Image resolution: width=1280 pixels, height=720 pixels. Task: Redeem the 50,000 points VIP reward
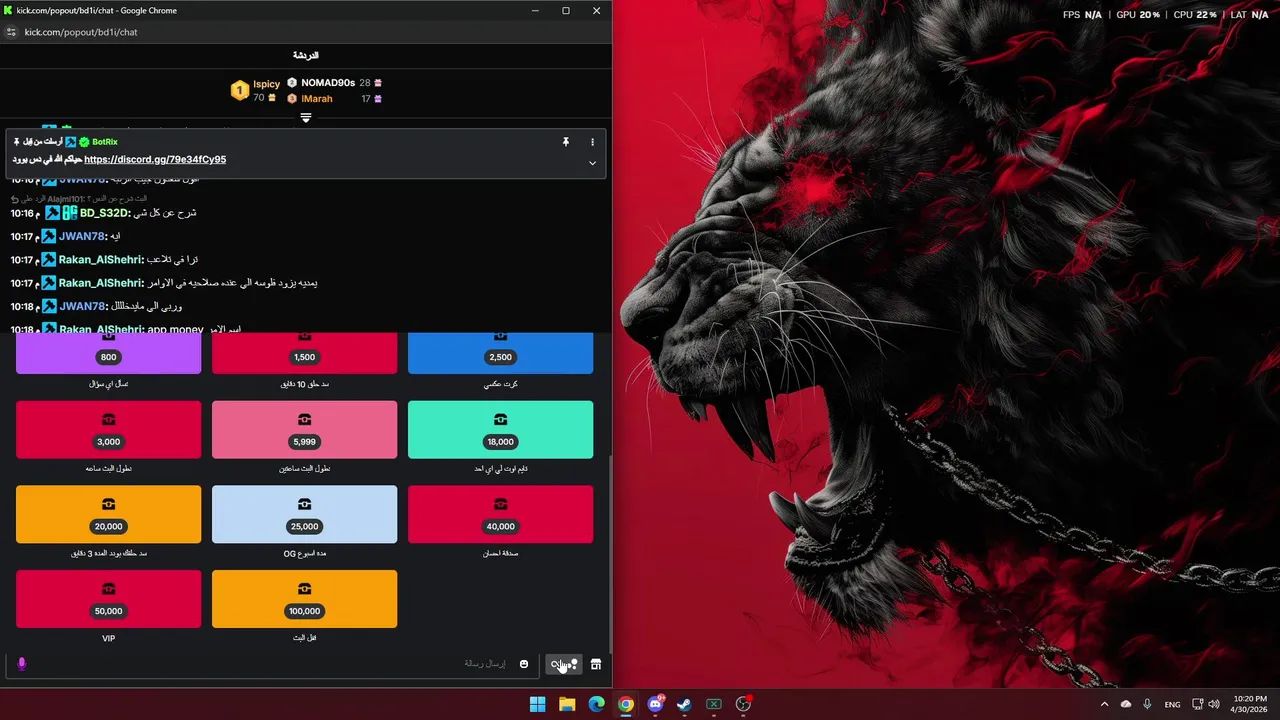(x=109, y=599)
